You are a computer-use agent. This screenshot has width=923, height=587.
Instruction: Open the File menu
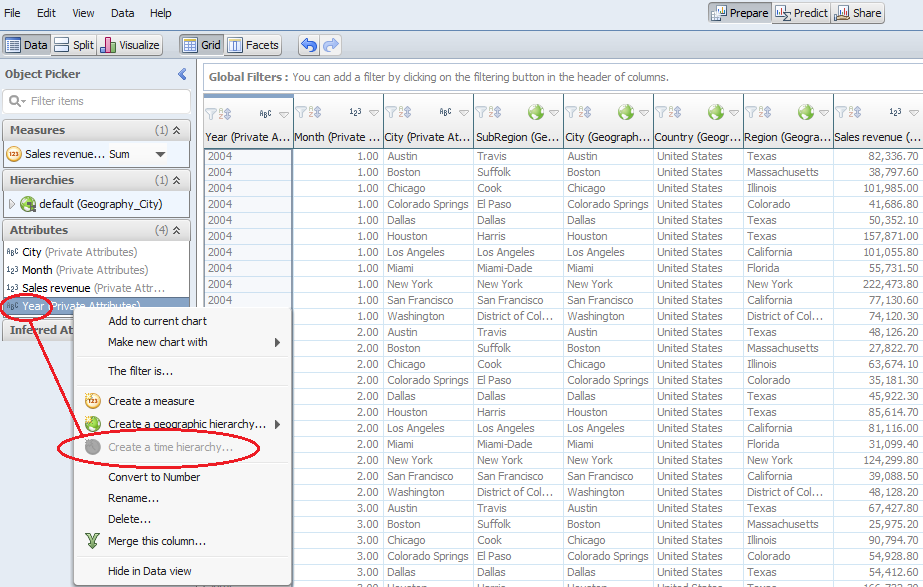(x=12, y=13)
